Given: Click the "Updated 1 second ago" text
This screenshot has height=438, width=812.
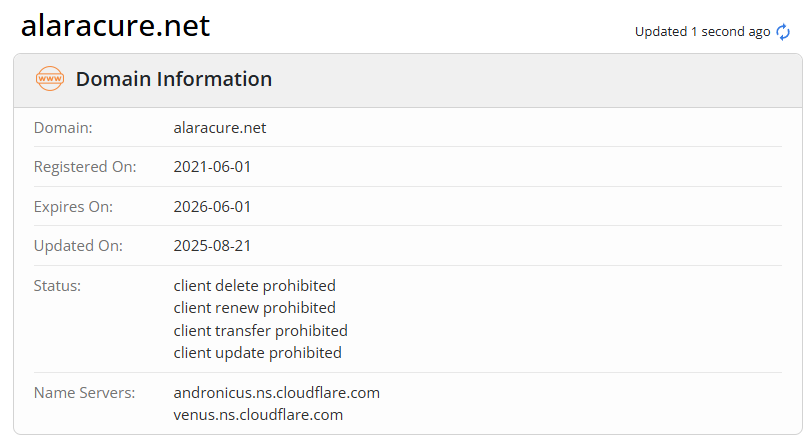Looking at the screenshot, I should click(702, 32).
